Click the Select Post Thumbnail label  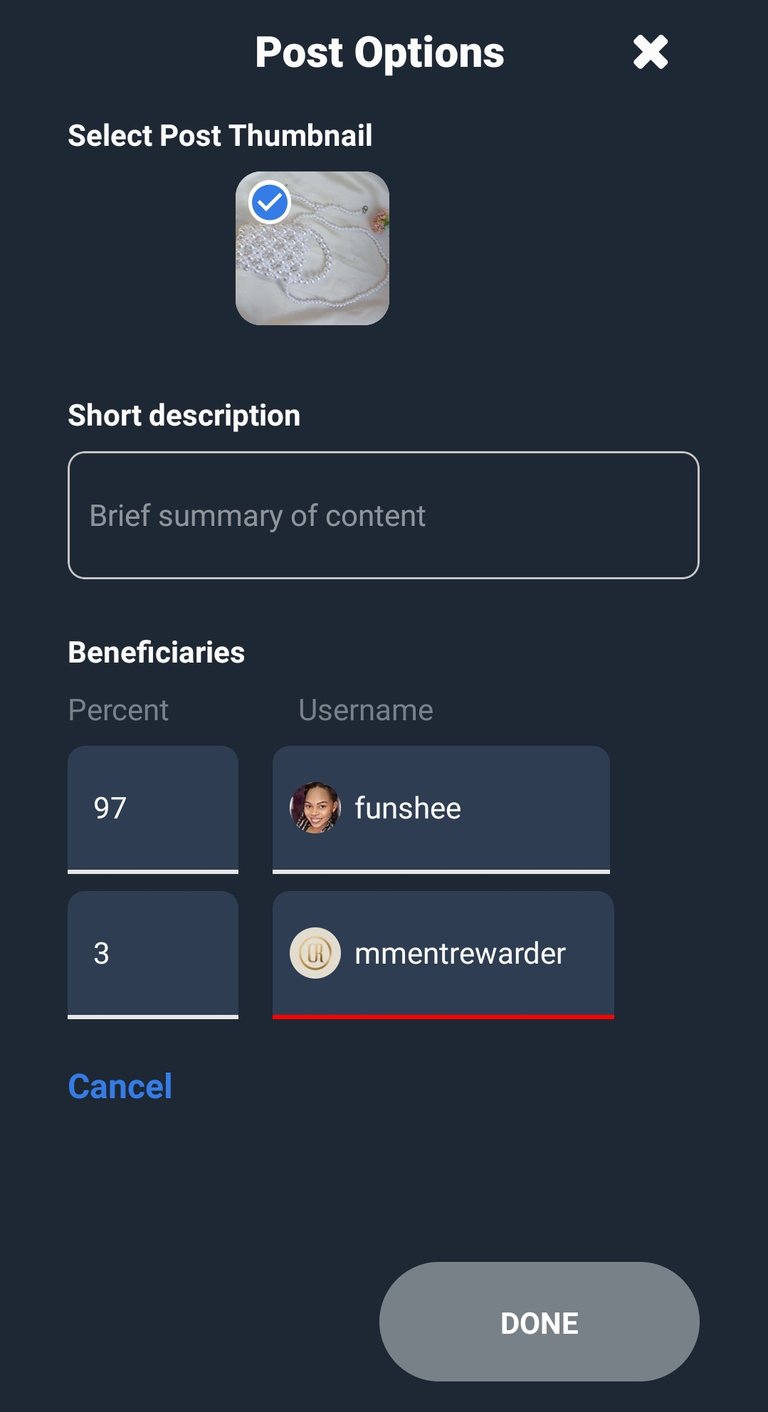coord(220,136)
